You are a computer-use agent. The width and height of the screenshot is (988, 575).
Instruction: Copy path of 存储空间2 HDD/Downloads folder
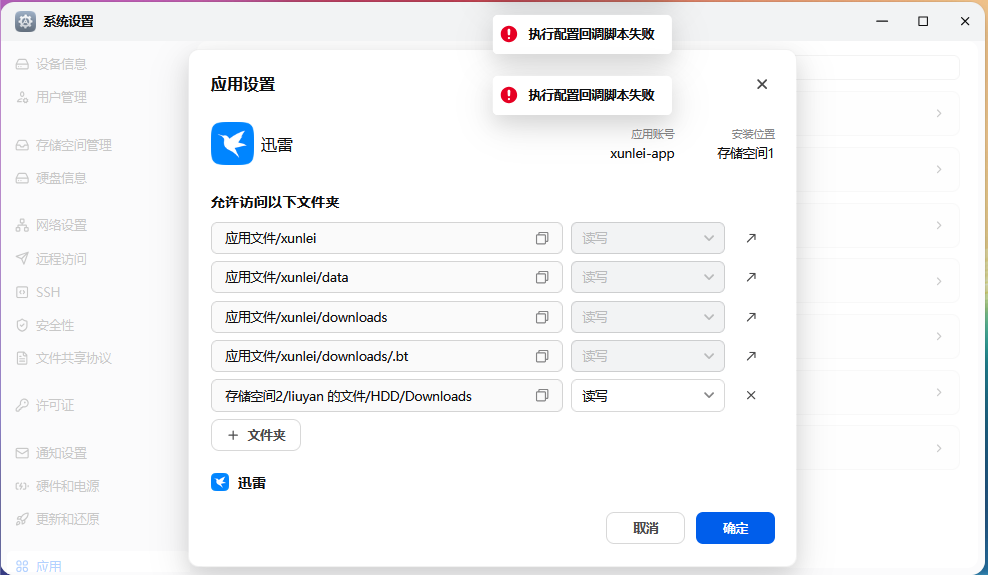coord(542,396)
